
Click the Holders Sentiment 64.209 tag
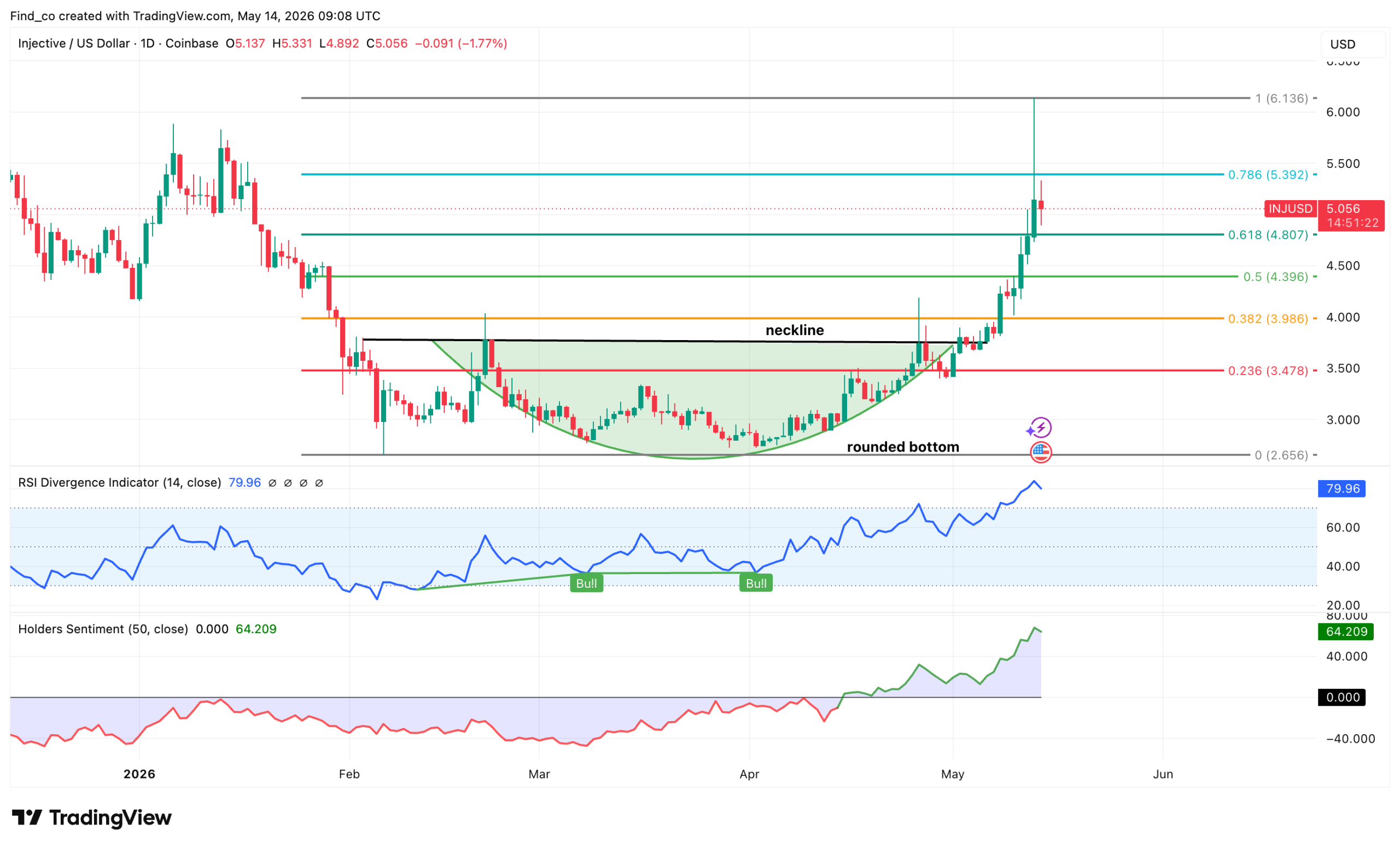click(x=1346, y=631)
